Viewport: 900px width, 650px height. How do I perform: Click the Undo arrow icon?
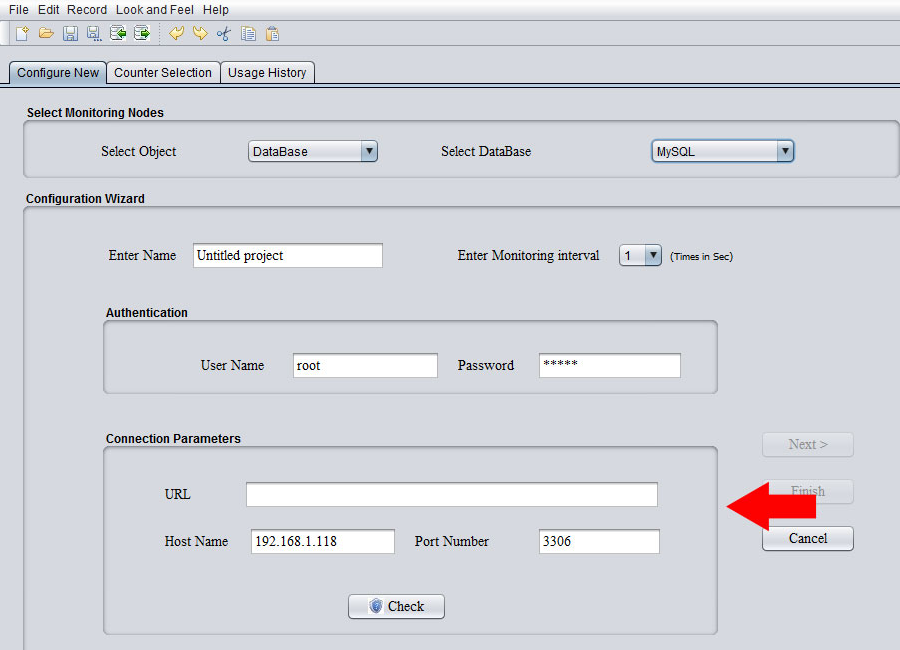pos(177,34)
